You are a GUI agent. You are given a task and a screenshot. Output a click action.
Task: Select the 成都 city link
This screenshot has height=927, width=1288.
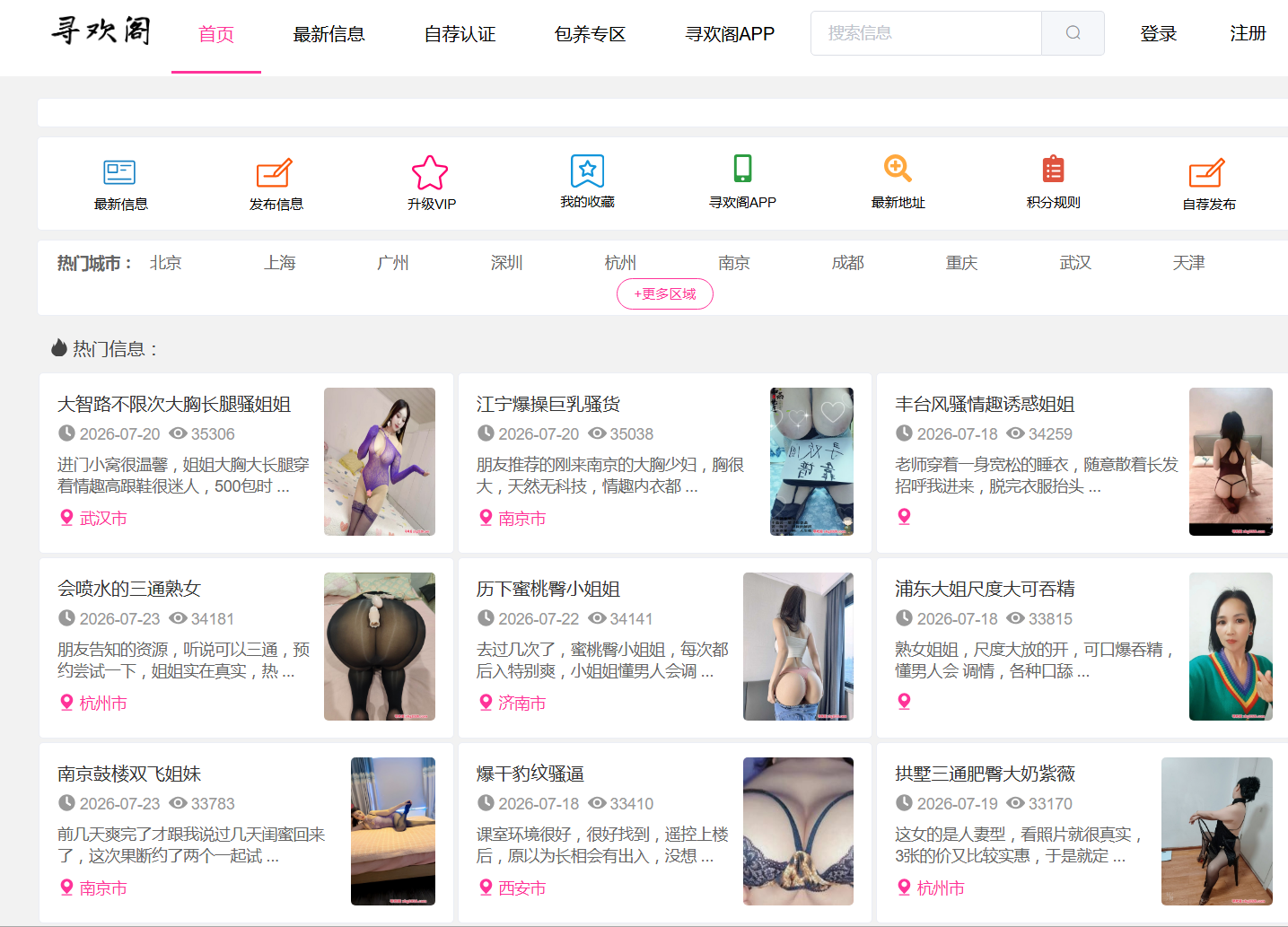(x=848, y=263)
